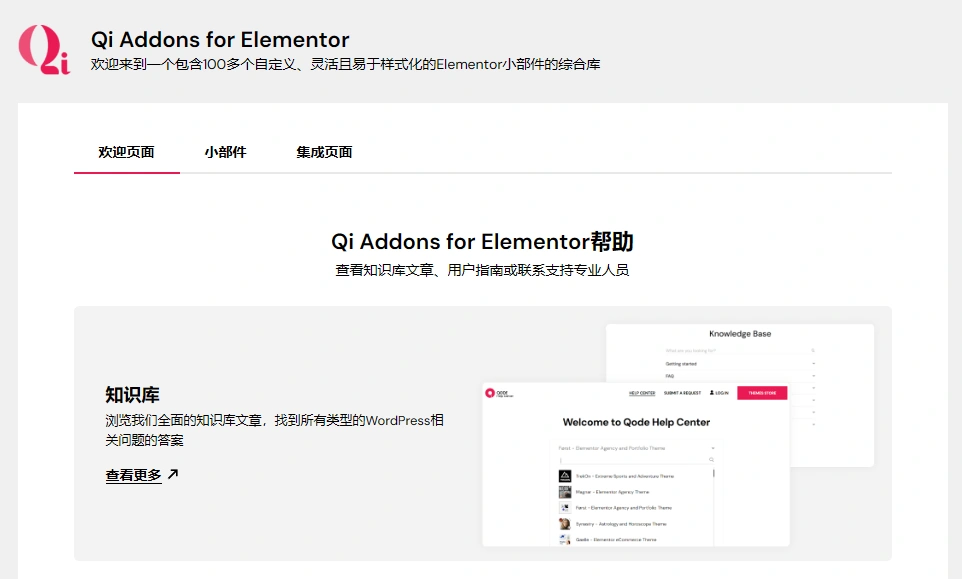
Task: Click the THEMES STORE button
Action: coord(762,393)
